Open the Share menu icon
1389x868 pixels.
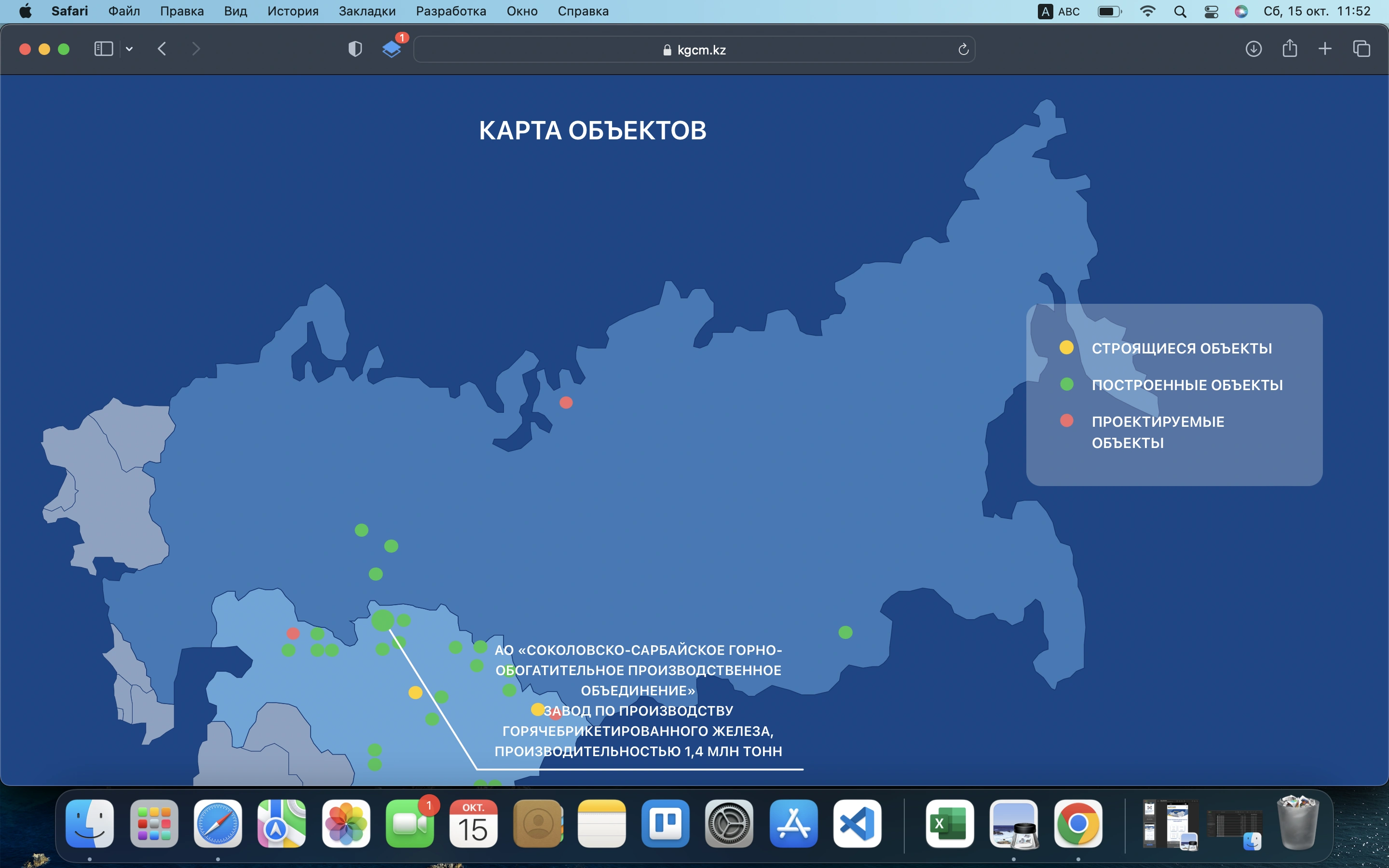(1290, 48)
